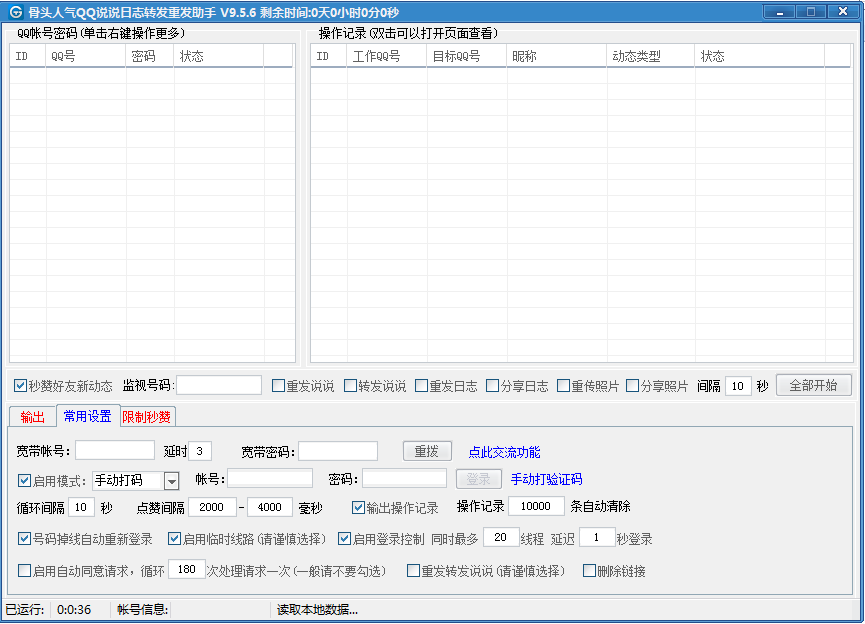Click 动态类型 column header in records

pos(651,56)
